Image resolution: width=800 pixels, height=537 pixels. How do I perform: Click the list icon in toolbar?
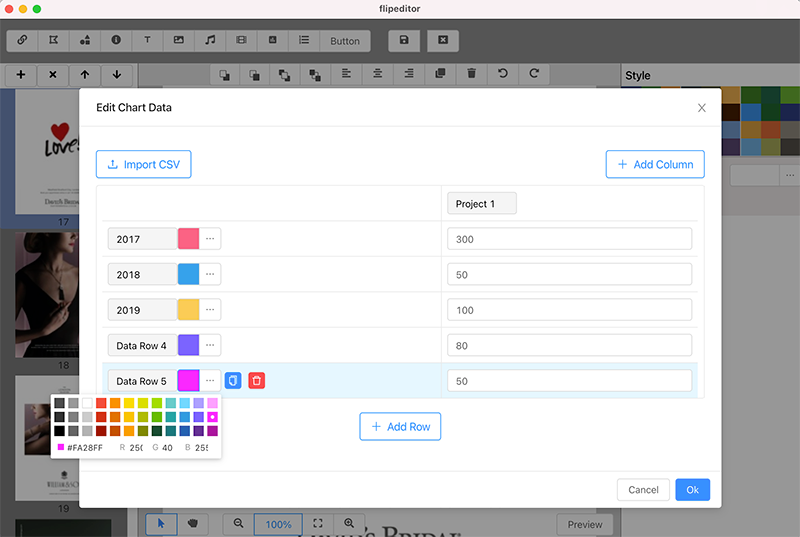304,40
